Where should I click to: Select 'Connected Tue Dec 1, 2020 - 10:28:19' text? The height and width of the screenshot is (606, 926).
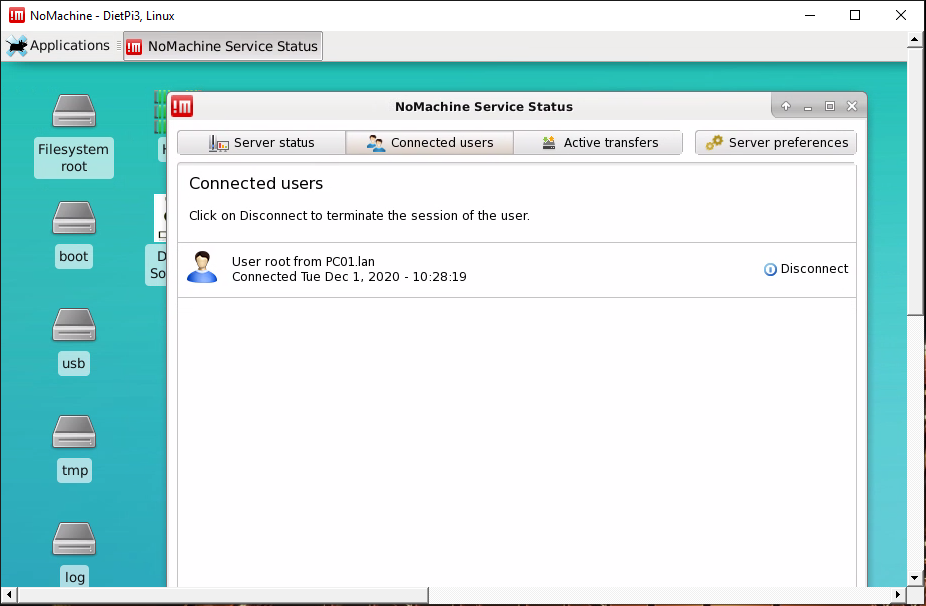click(349, 276)
